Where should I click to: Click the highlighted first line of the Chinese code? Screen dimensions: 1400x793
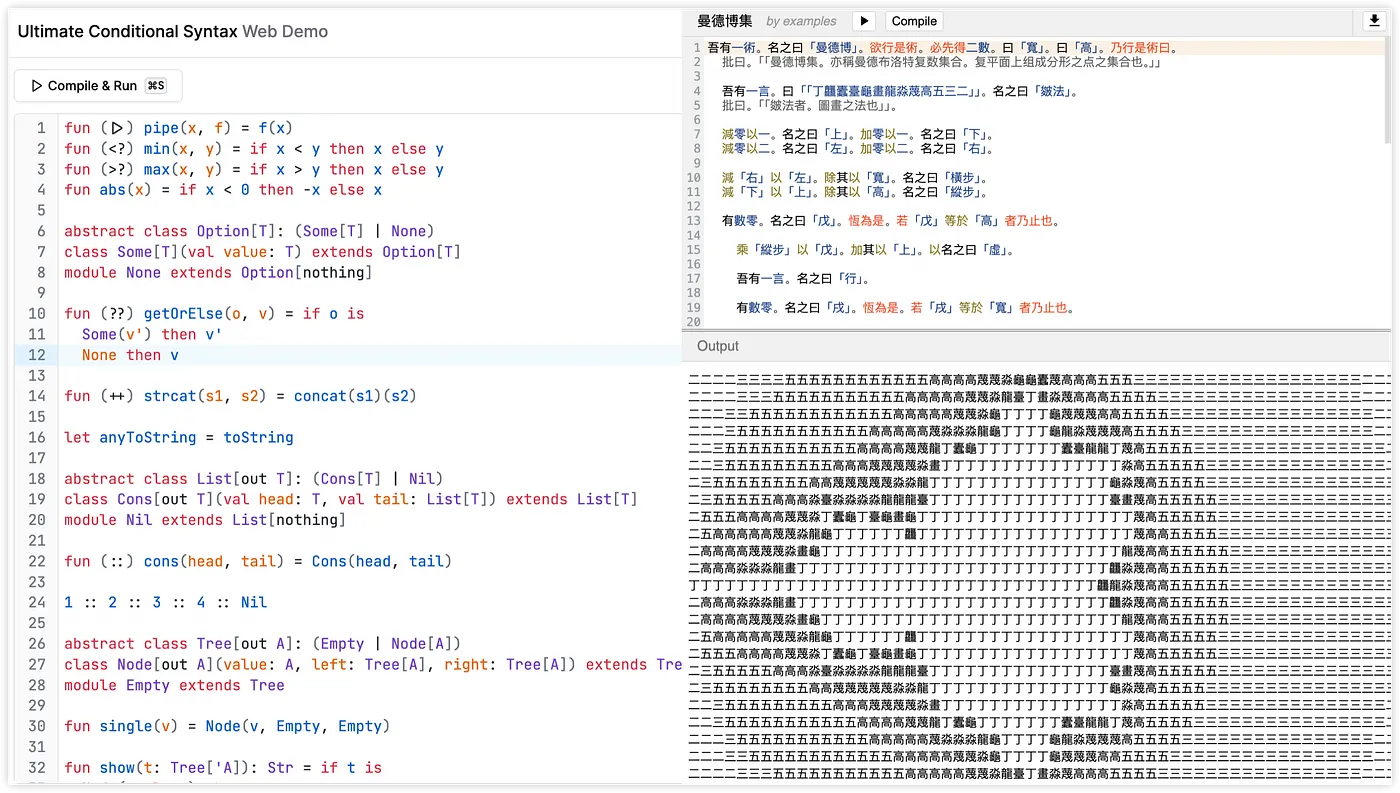[x=940, y=47]
